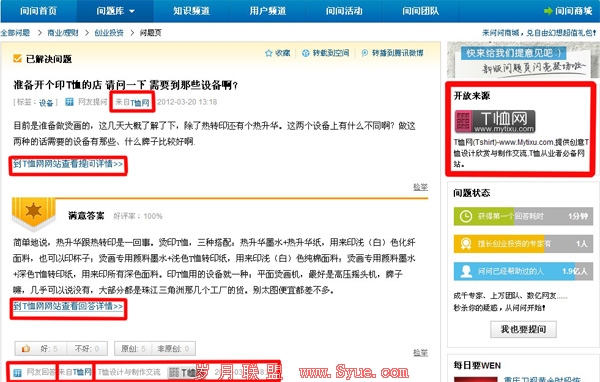Click the 好评率：100% text
Screen dimensions: 600x382
tap(138, 216)
